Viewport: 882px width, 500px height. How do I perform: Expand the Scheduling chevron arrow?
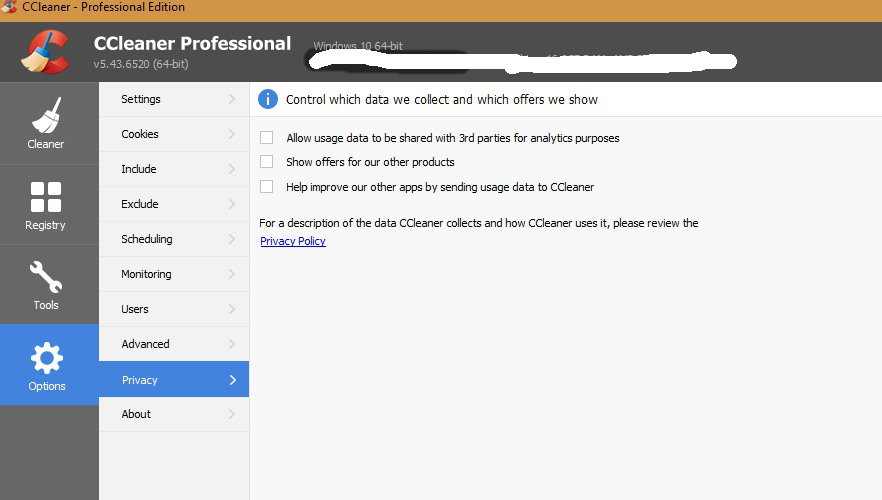232,239
